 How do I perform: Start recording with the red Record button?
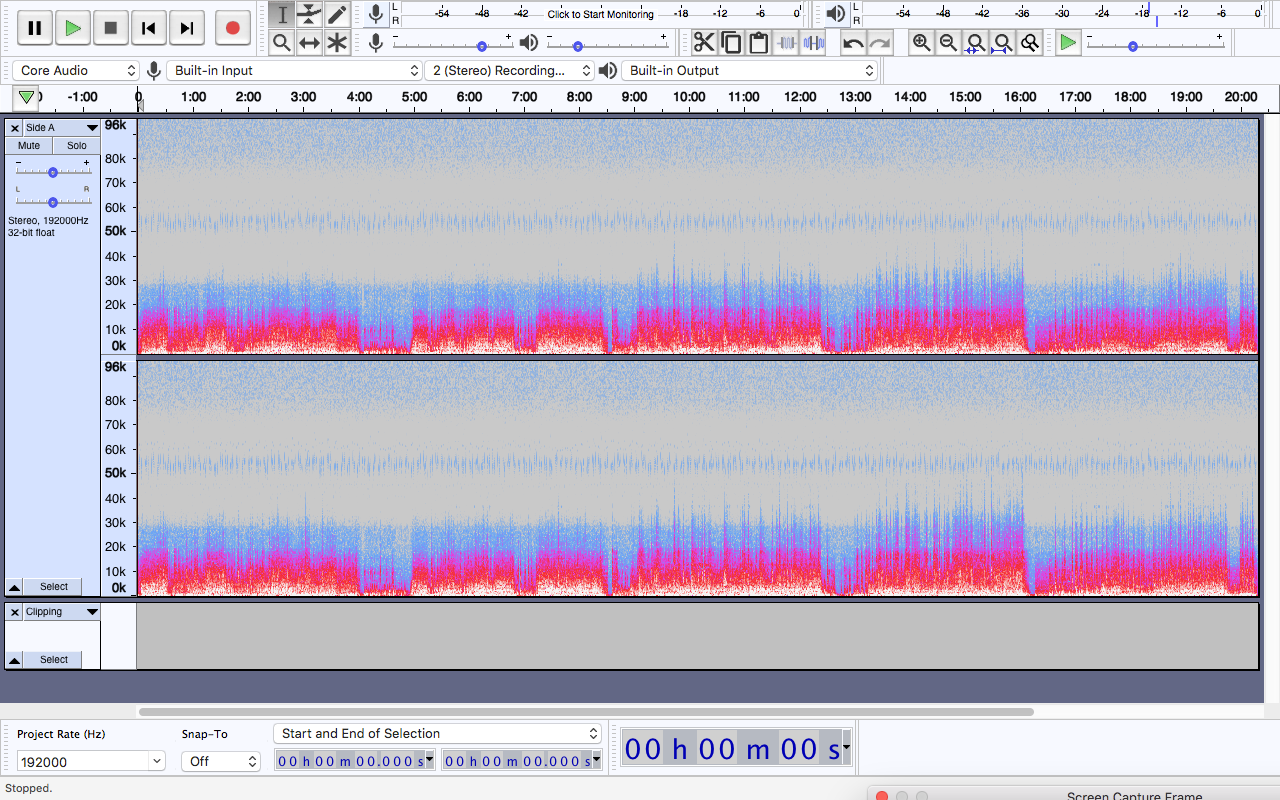(232, 28)
